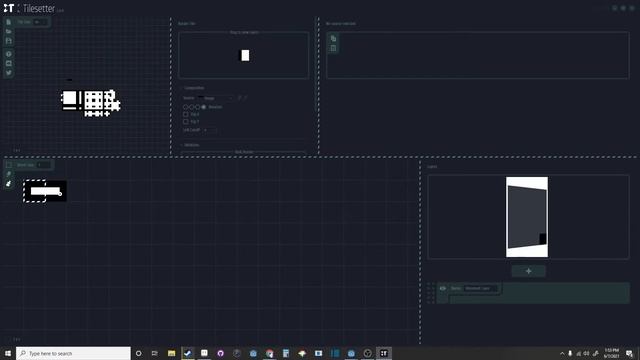Screen dimensions: 640x360
Task: Enable the Flip X checkbox
Action: pyautogui.click(x=186, y=114)
